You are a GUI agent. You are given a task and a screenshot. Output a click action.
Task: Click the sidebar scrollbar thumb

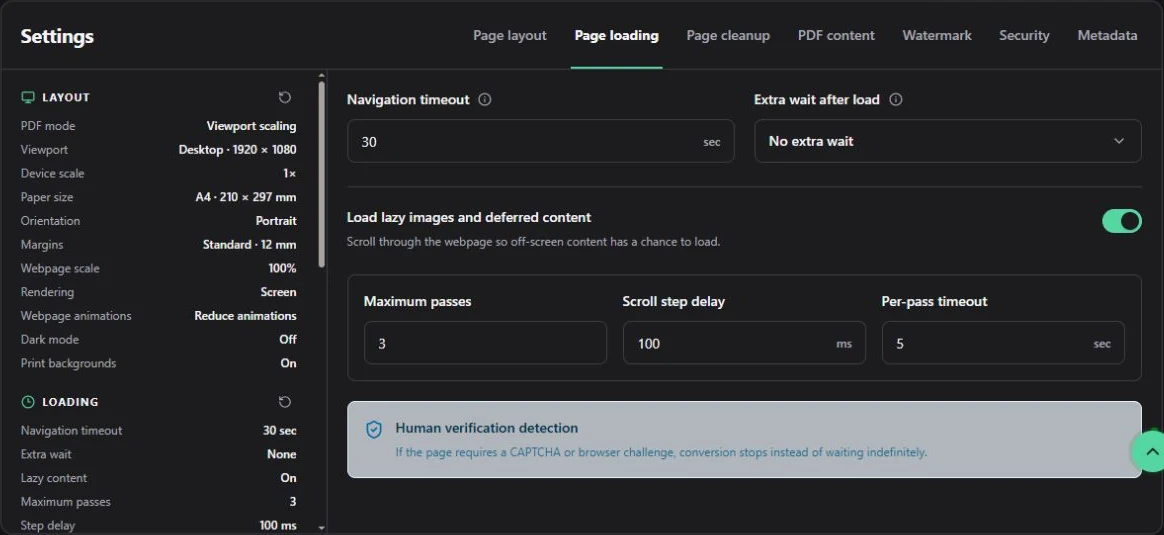[321, 174]
